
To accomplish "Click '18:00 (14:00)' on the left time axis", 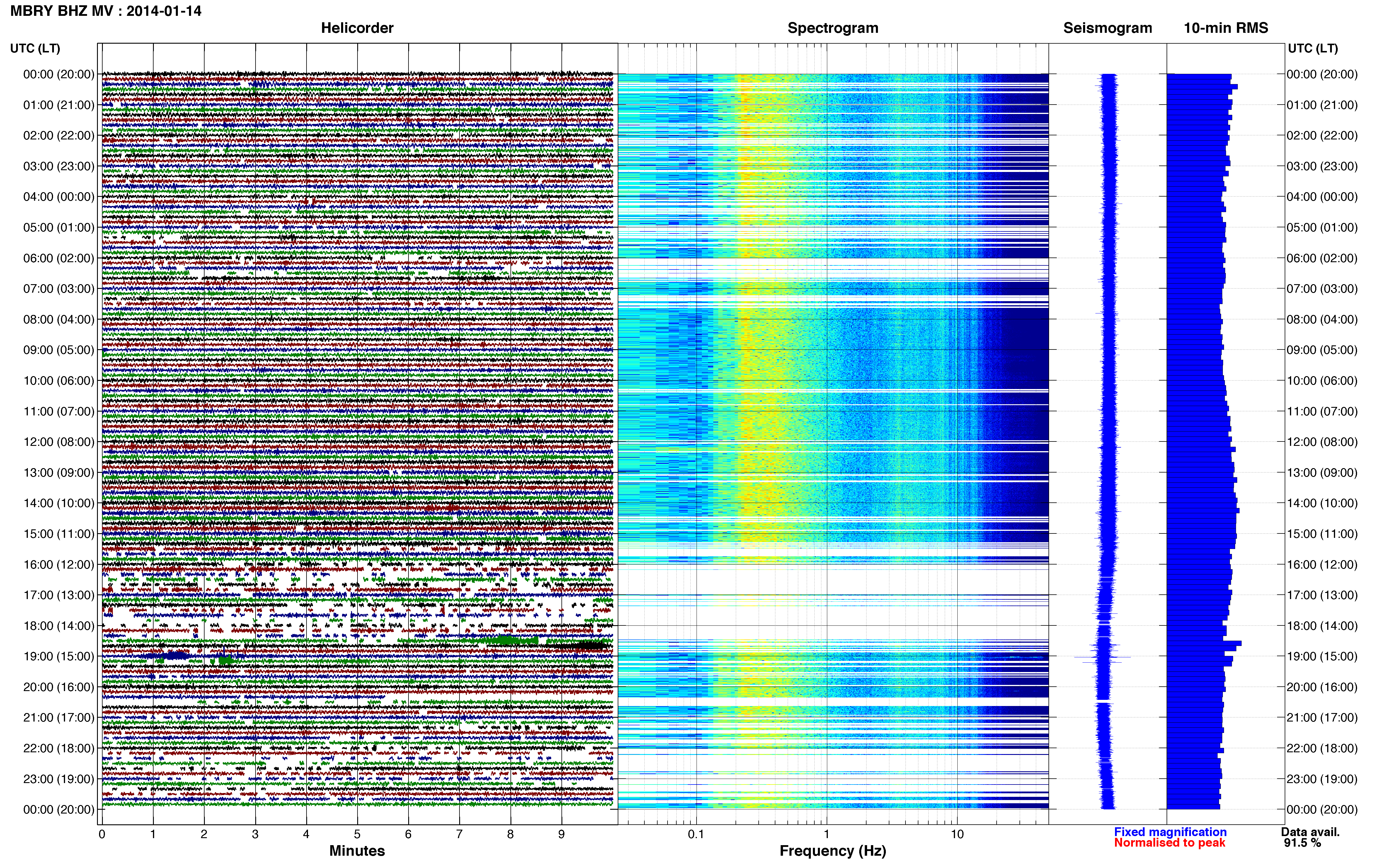I will tap(59, 626).
